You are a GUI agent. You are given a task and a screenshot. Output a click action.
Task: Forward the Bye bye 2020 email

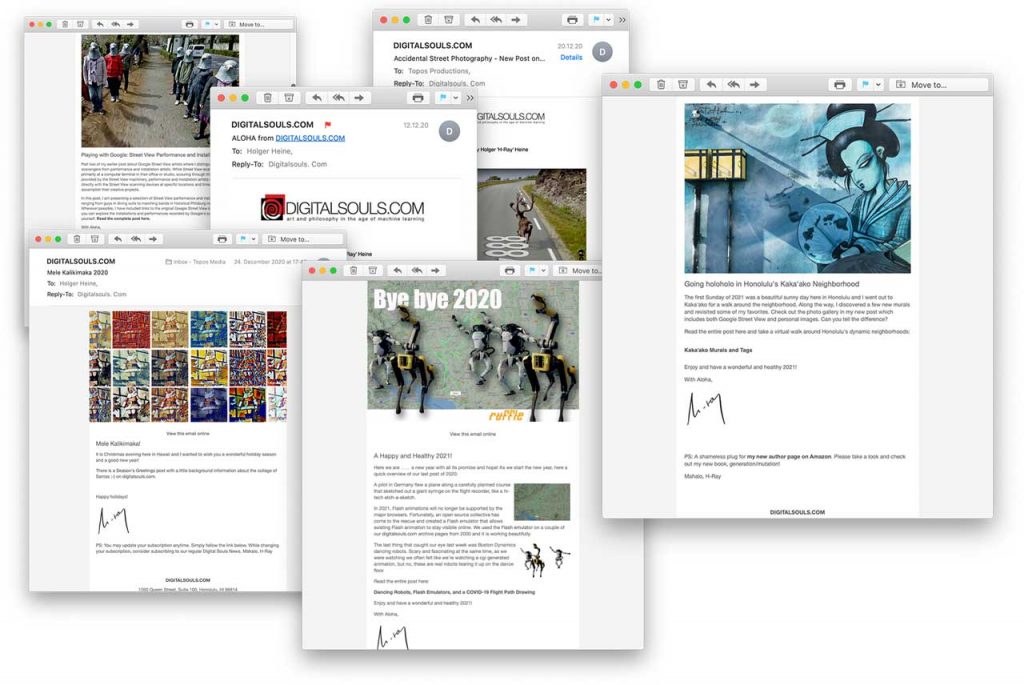[x=436, y=270]
